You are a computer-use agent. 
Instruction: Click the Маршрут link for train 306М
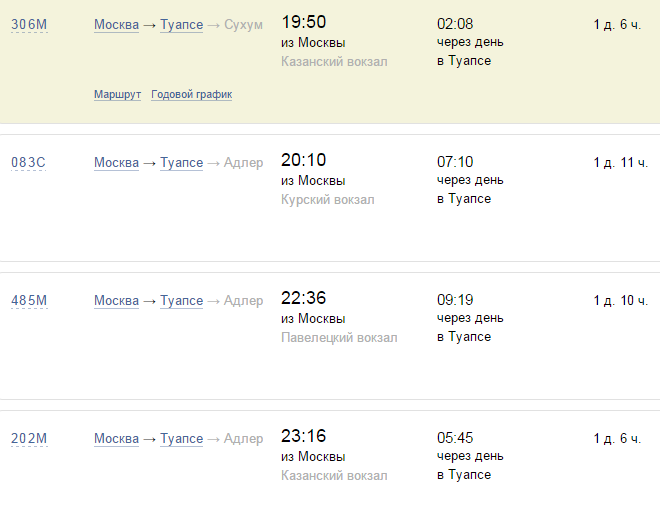pos(117,95)
